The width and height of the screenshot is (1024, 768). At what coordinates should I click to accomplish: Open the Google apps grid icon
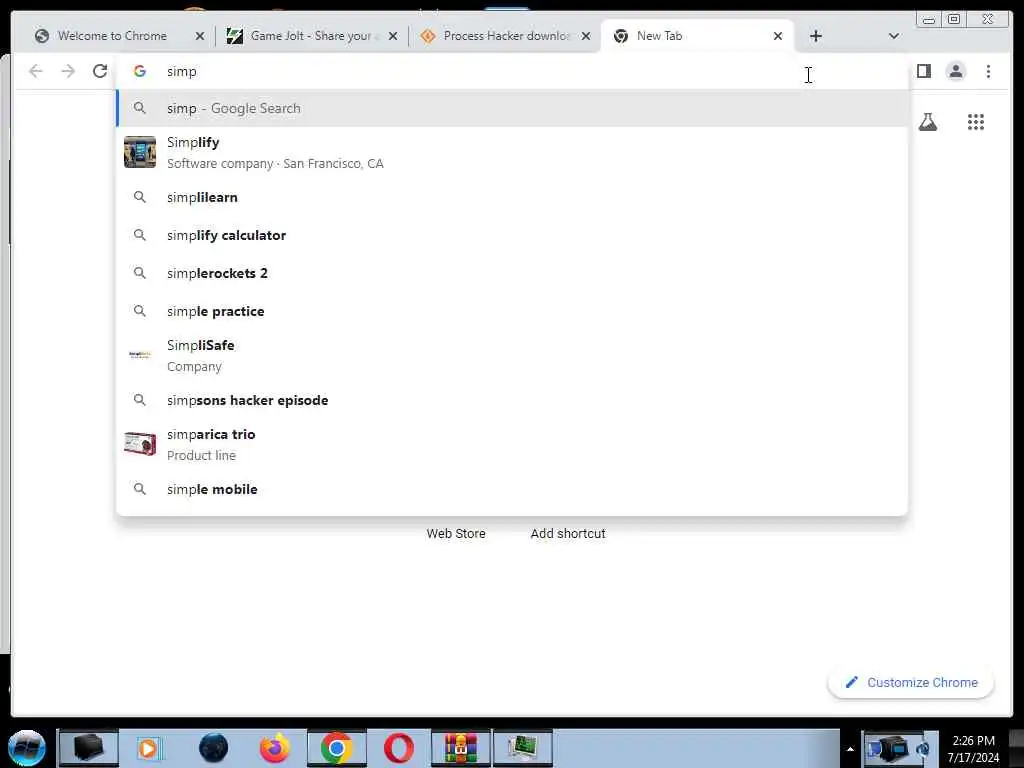point(976,122)
